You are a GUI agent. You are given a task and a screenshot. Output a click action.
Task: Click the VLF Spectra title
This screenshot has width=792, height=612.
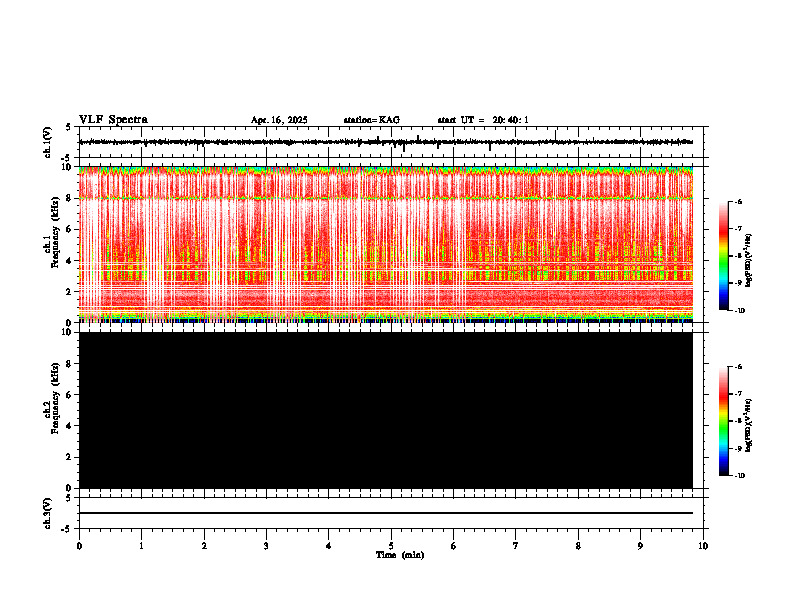pyautogui.click(x=113, y=120)
